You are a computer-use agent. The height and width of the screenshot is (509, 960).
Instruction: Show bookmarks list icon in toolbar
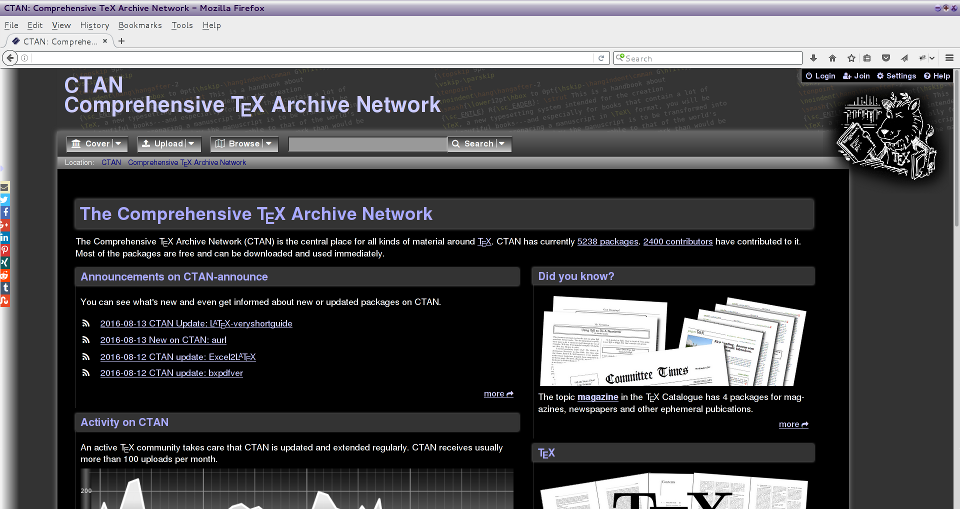pyautogui.click(x=866, y=58)
